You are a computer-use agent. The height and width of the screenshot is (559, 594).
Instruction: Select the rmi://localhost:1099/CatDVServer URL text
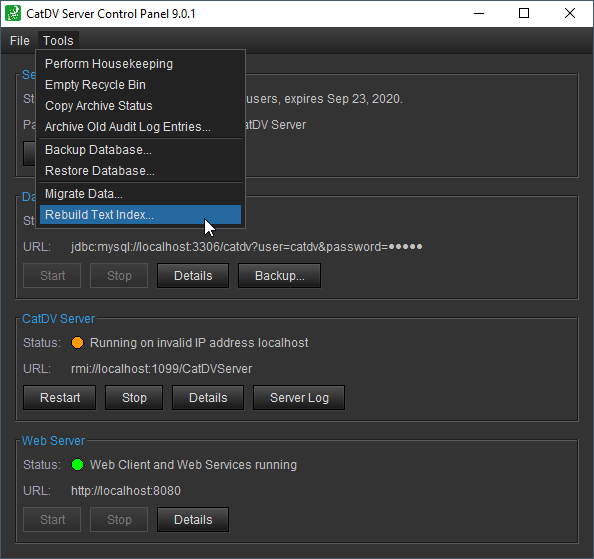click(161, 369)
